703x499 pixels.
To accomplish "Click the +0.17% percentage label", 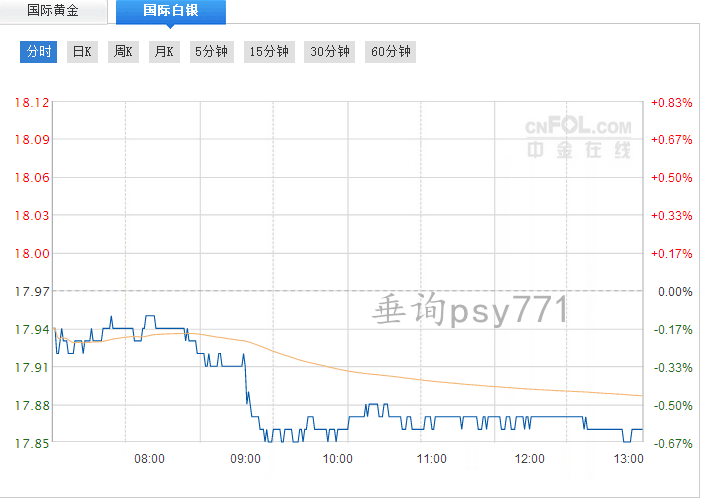I will pos(672,254).
